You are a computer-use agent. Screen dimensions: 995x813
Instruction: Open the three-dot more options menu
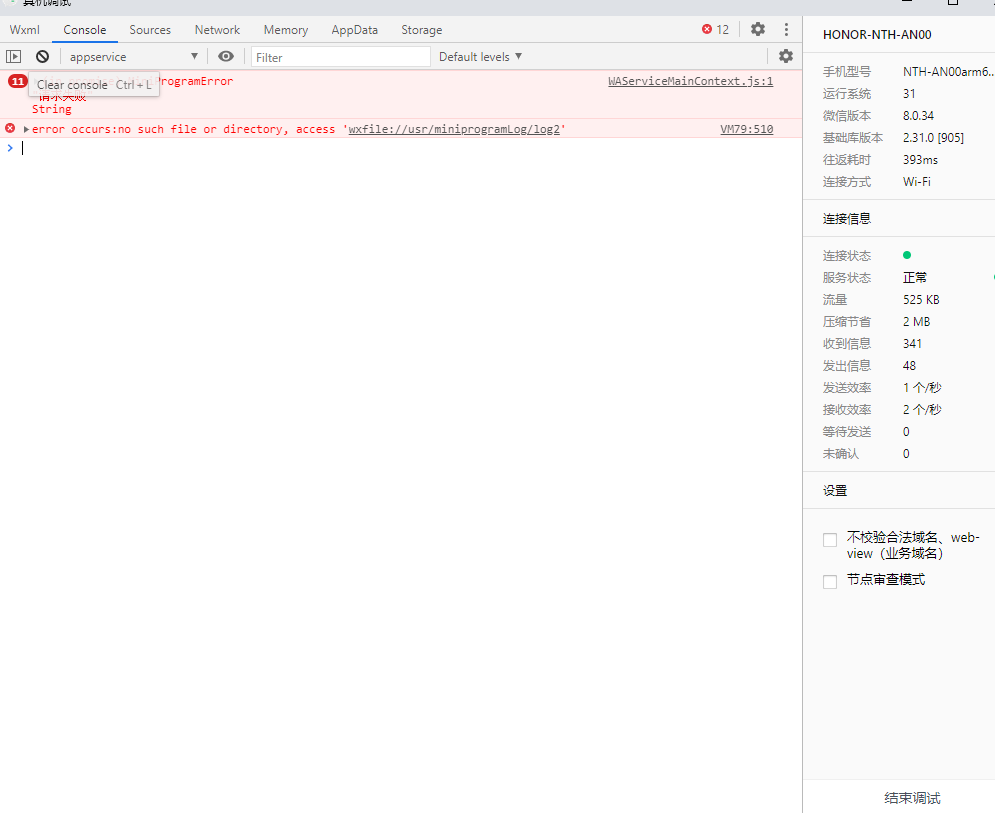click(x=786, y=30)
